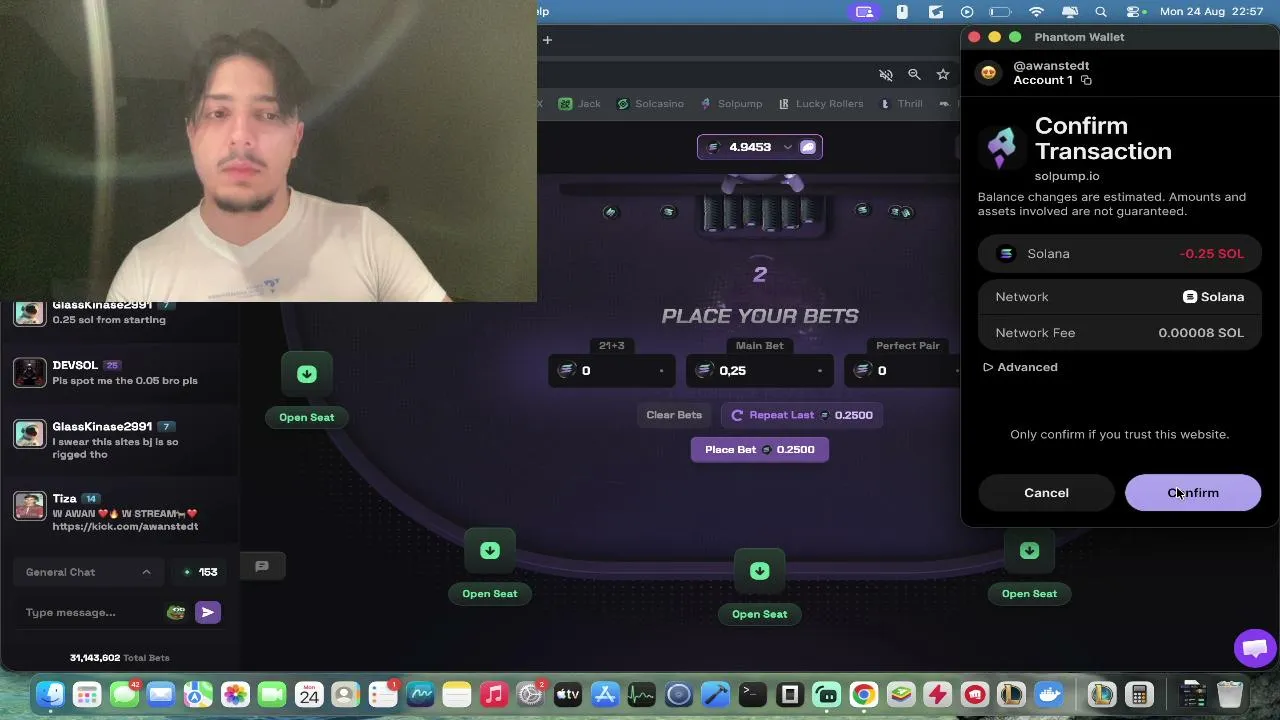Click the screen sharing indicator in menu bar
The image size is (1280, 720).
[x=865, y=12]
